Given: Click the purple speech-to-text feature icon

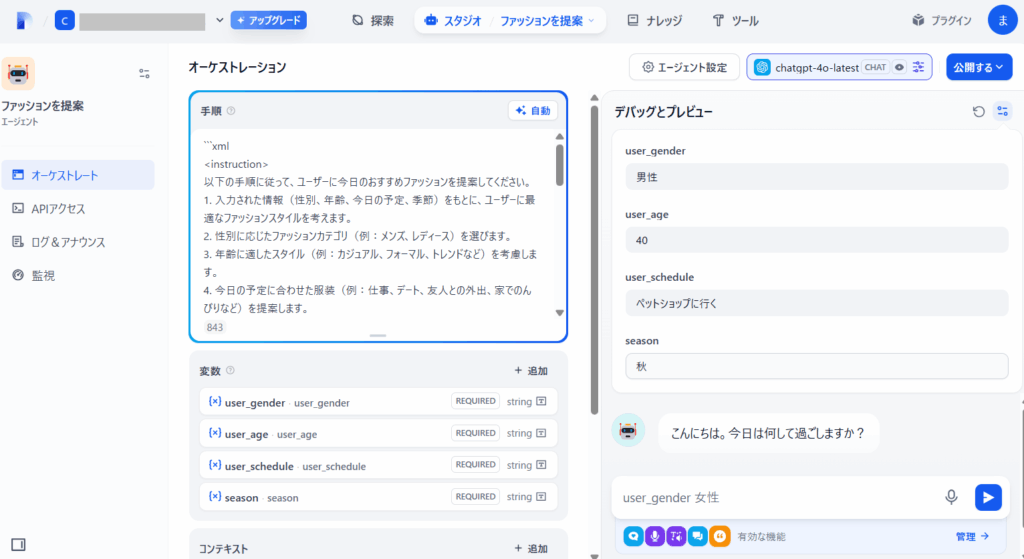Looking at the screenshot, I should [x=655, y=536].
